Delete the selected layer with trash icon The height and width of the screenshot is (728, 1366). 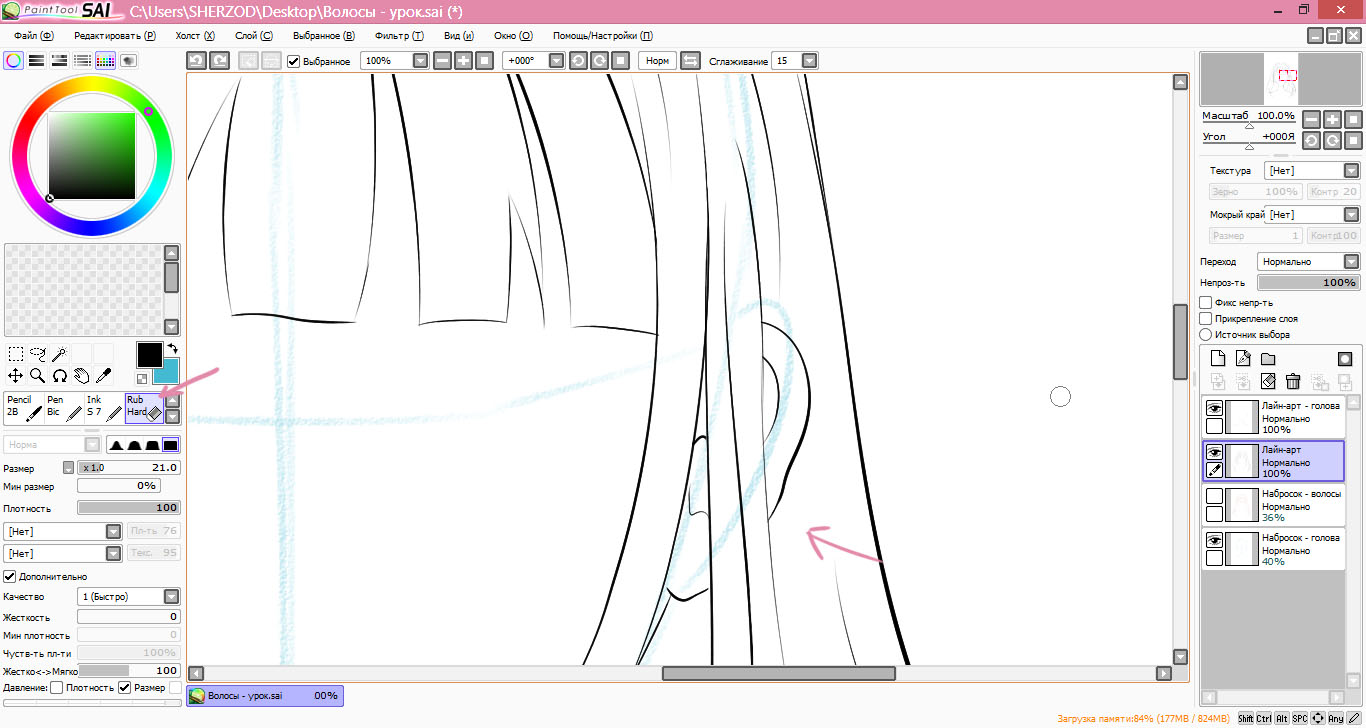click(1293, 382)
